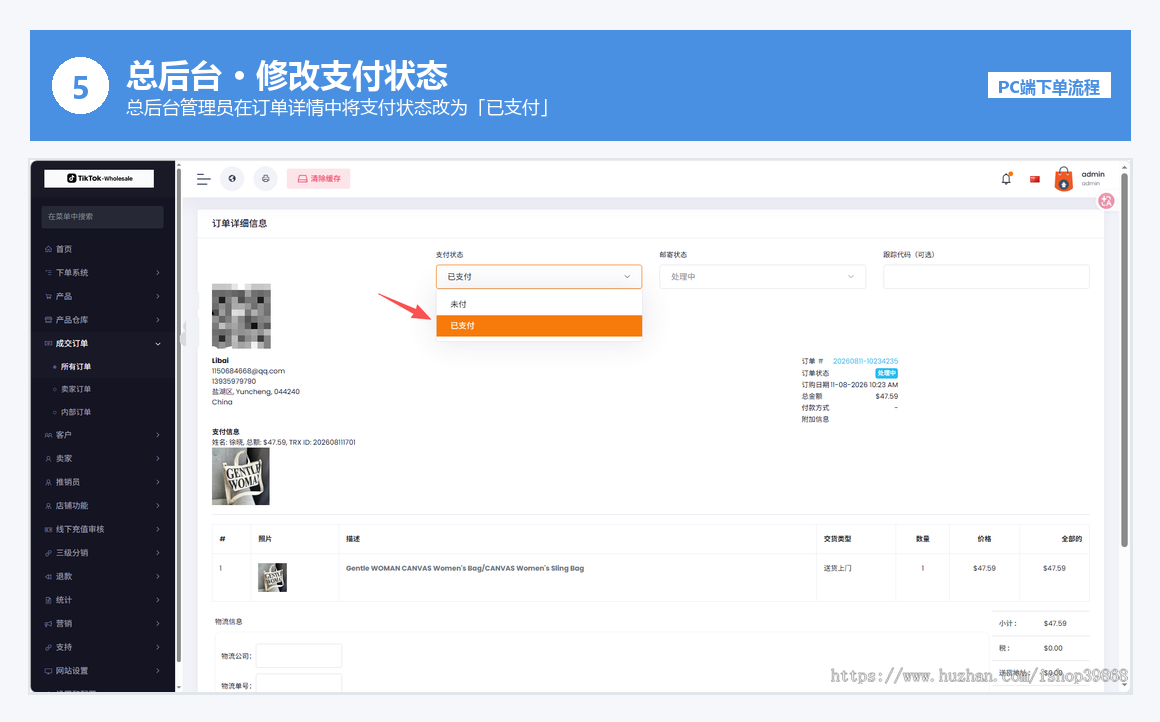Toggle the sidebar hamburger menu icon
The width and height of the screenshot is (1160, 722).
click(203, 179)
